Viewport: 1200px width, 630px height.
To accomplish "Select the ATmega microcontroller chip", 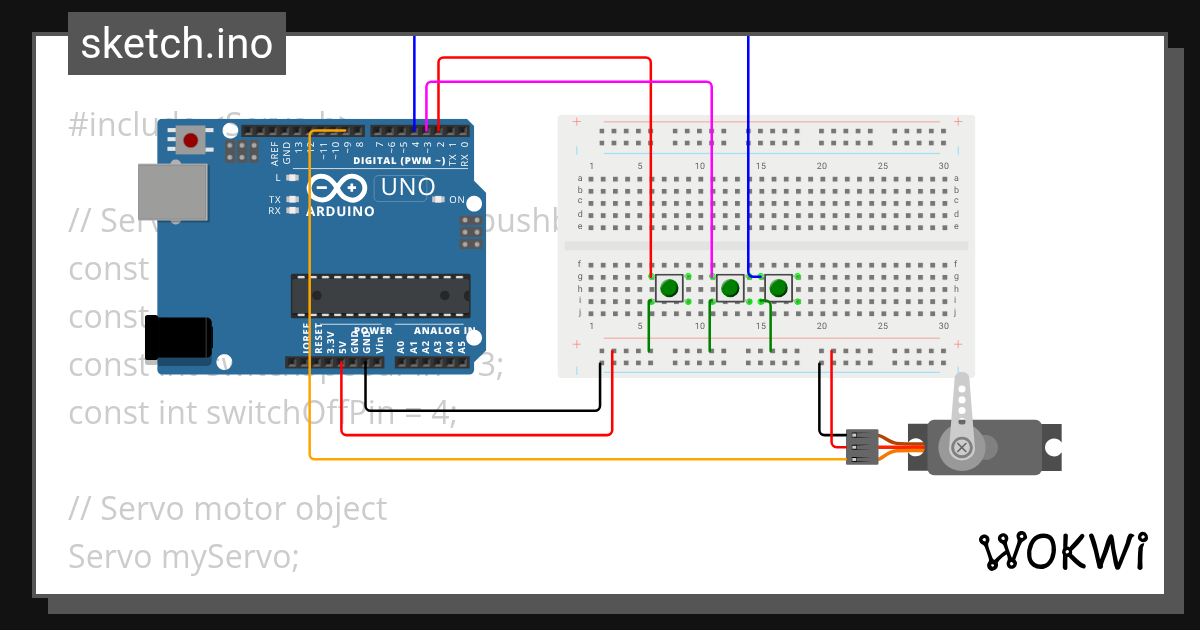I will point(380,295).
